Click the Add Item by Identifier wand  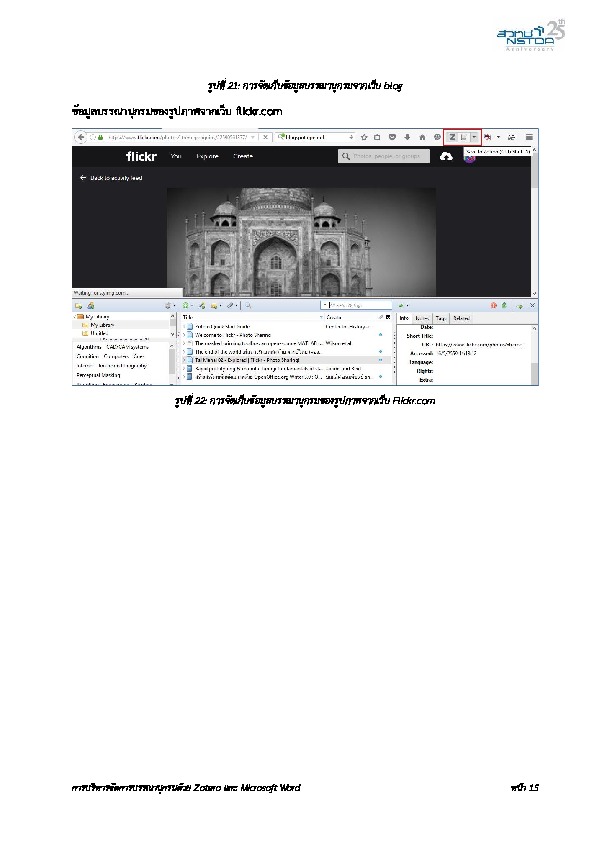click(x=202, y=306)
